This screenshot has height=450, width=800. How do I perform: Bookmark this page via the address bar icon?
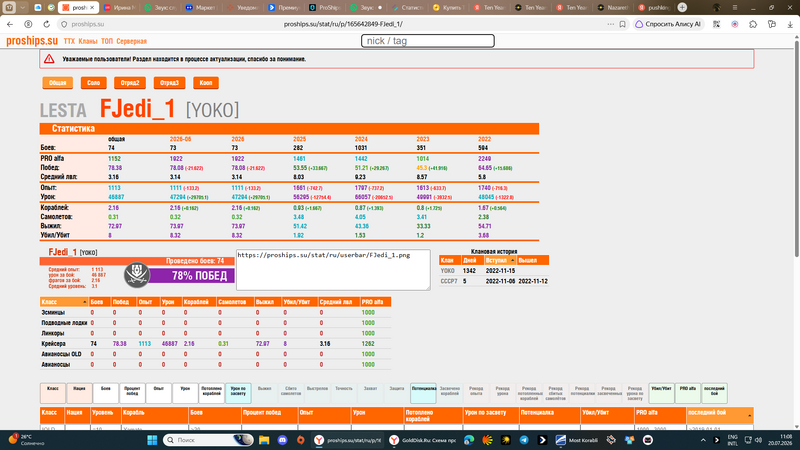pyautogui.click(x=622, y=24)
